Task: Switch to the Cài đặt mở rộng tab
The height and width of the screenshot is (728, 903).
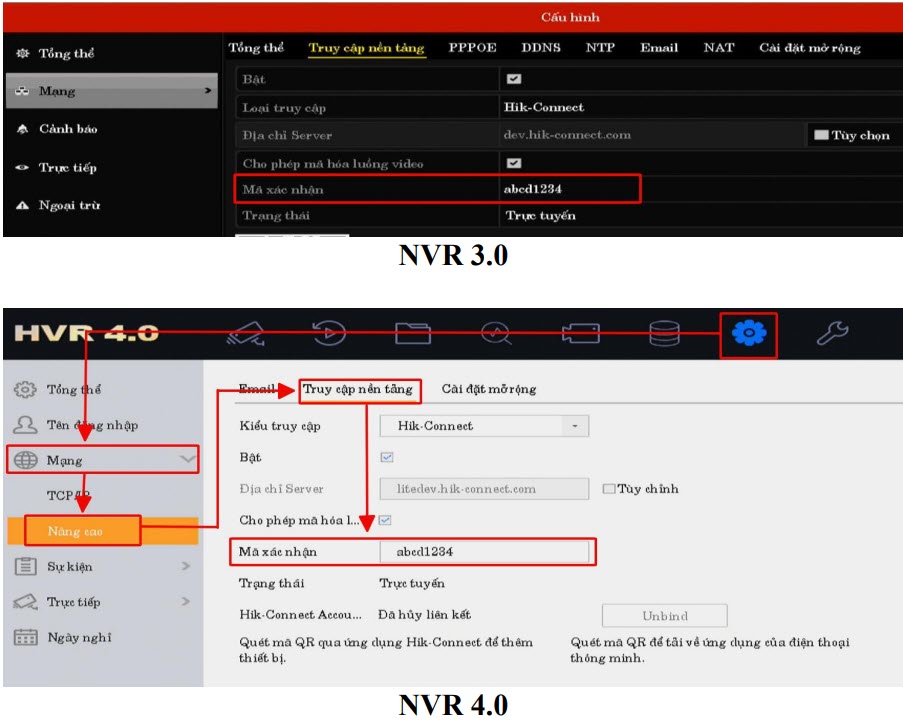Action: pos(489,389)
